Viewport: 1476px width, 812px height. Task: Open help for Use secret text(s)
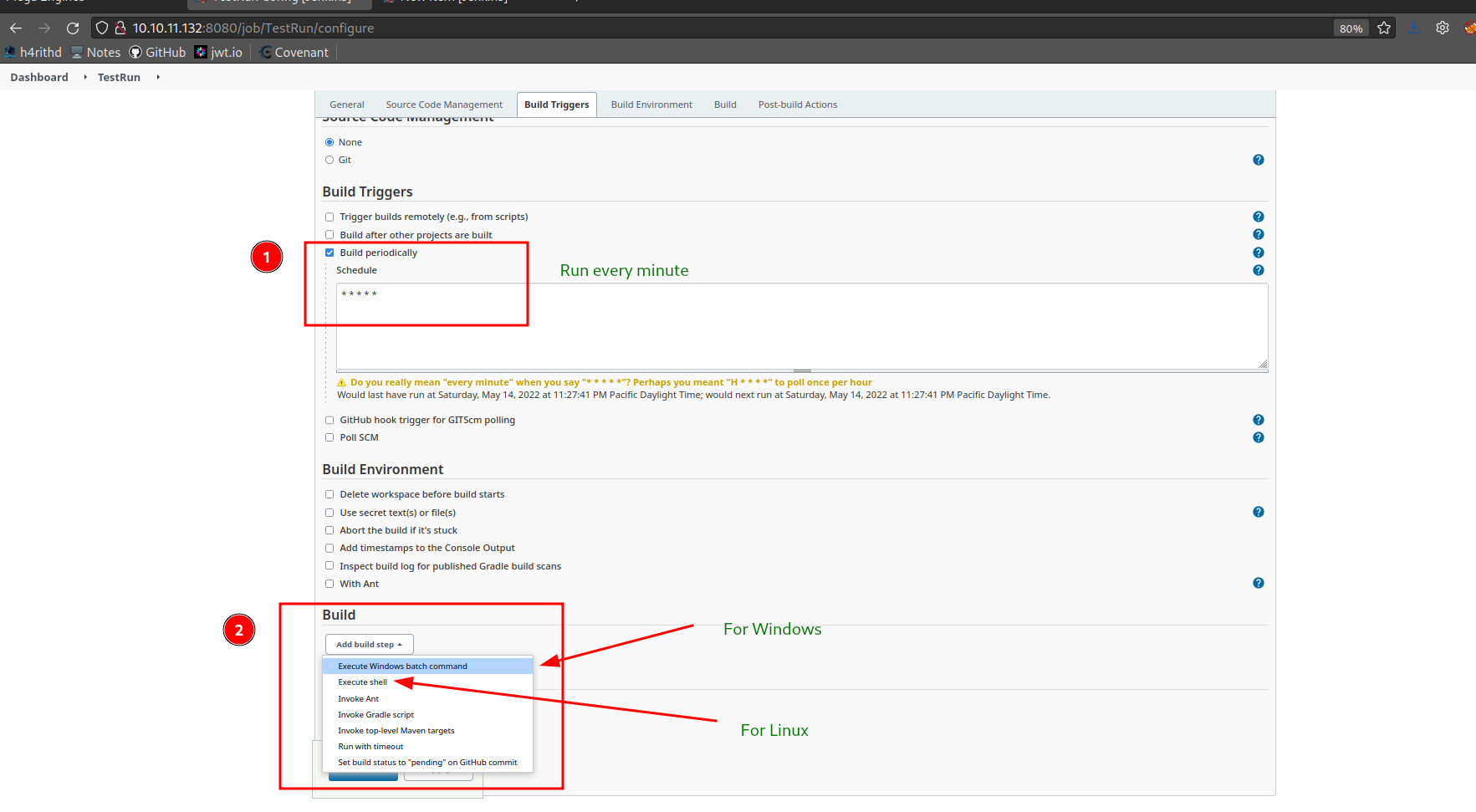click(1258, 512)
